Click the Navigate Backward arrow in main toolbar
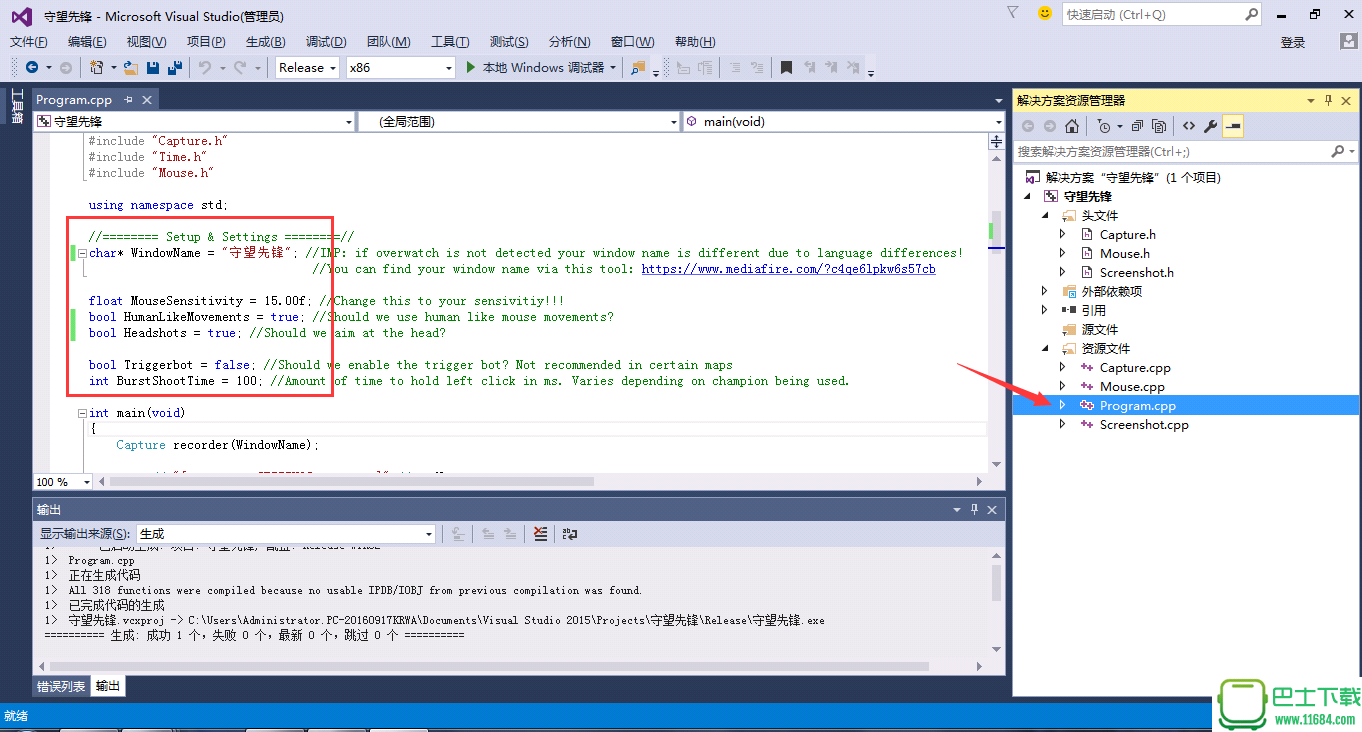Viewport: 1362px width, 732px height. click(32, 67)
